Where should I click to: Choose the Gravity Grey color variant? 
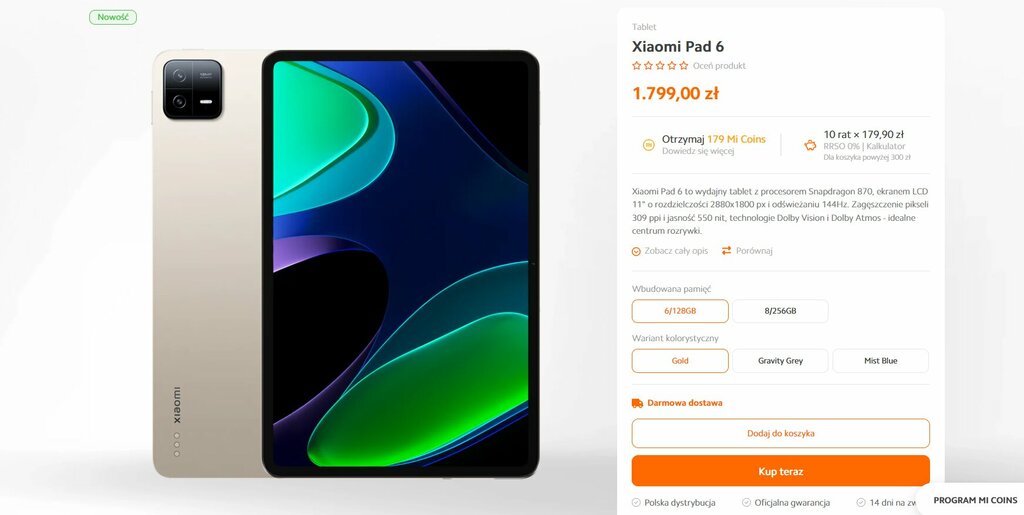click(780, 361)
